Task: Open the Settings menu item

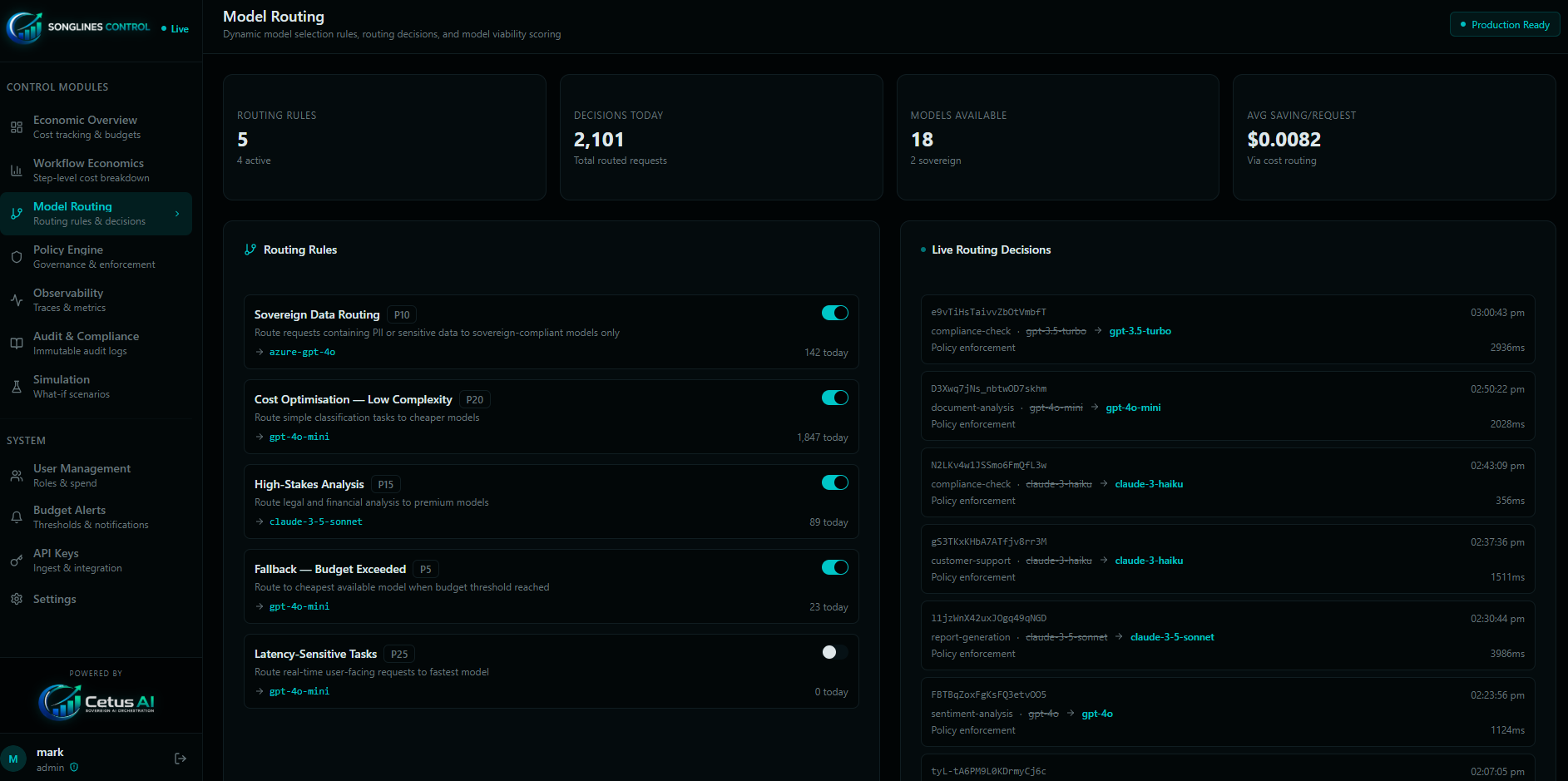Action: [x=54, y=599]
